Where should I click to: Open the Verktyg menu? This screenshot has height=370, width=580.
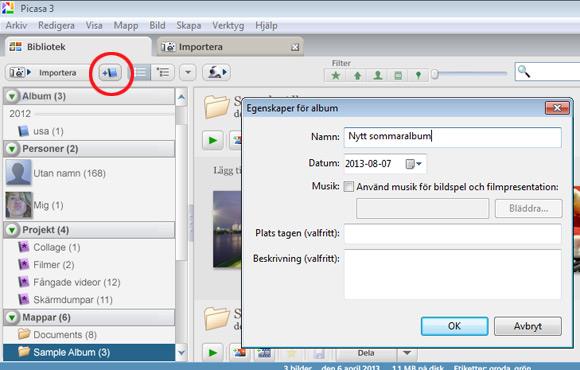228,26
